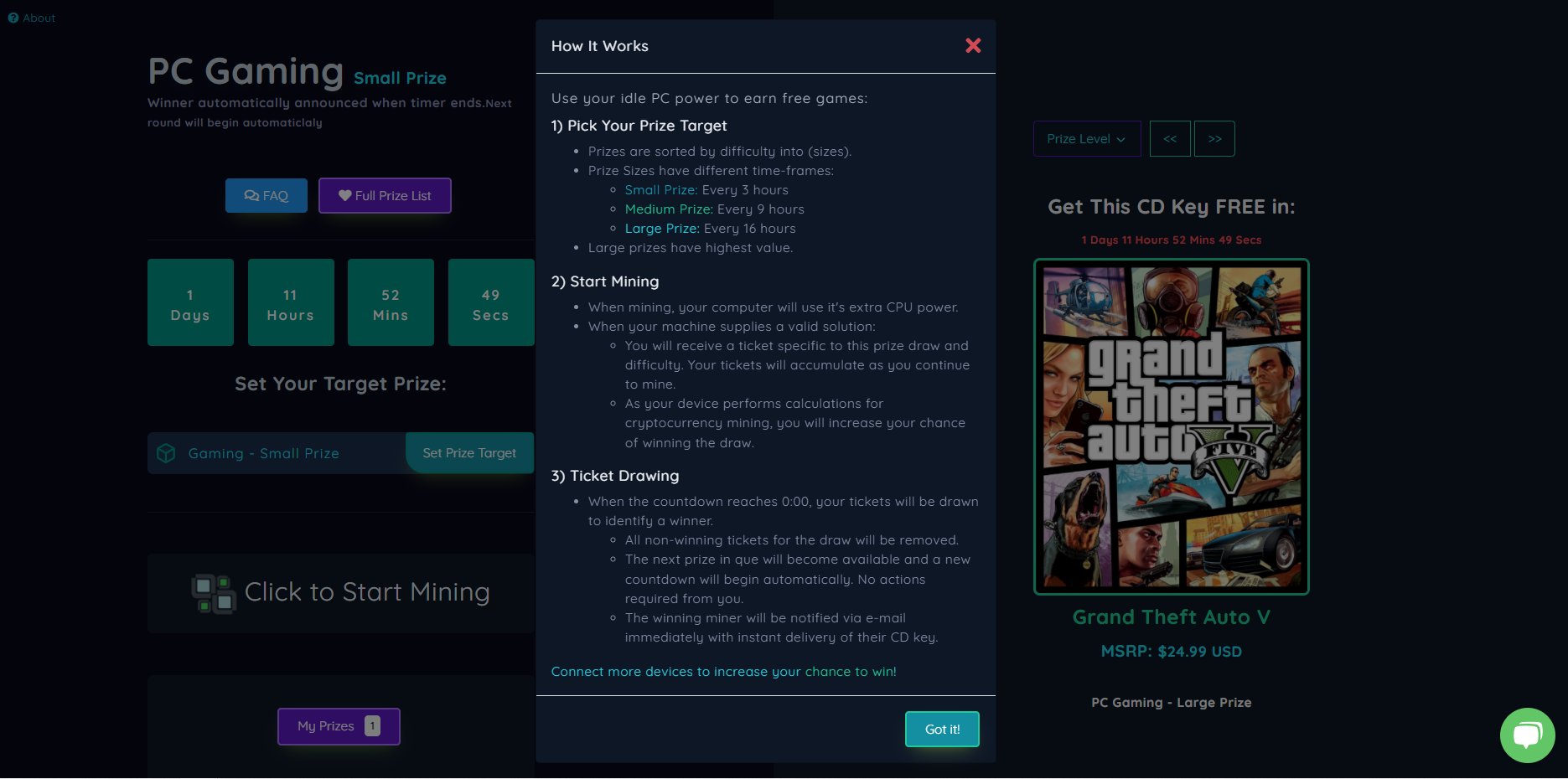Click the heart icon on Full Prize List
1568x779 pixels.
345,195
